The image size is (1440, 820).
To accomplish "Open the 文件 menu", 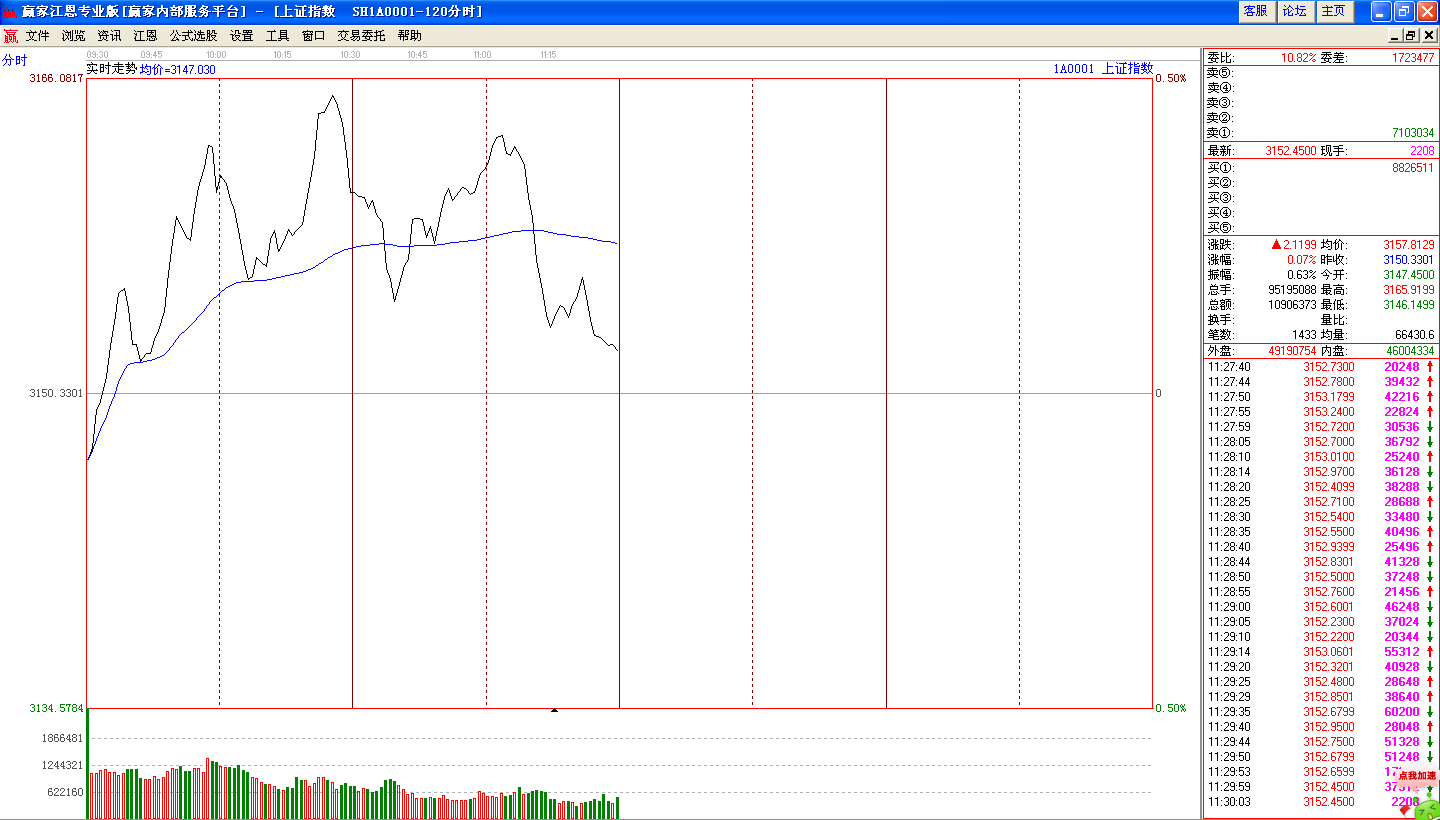I will (37, 35).
